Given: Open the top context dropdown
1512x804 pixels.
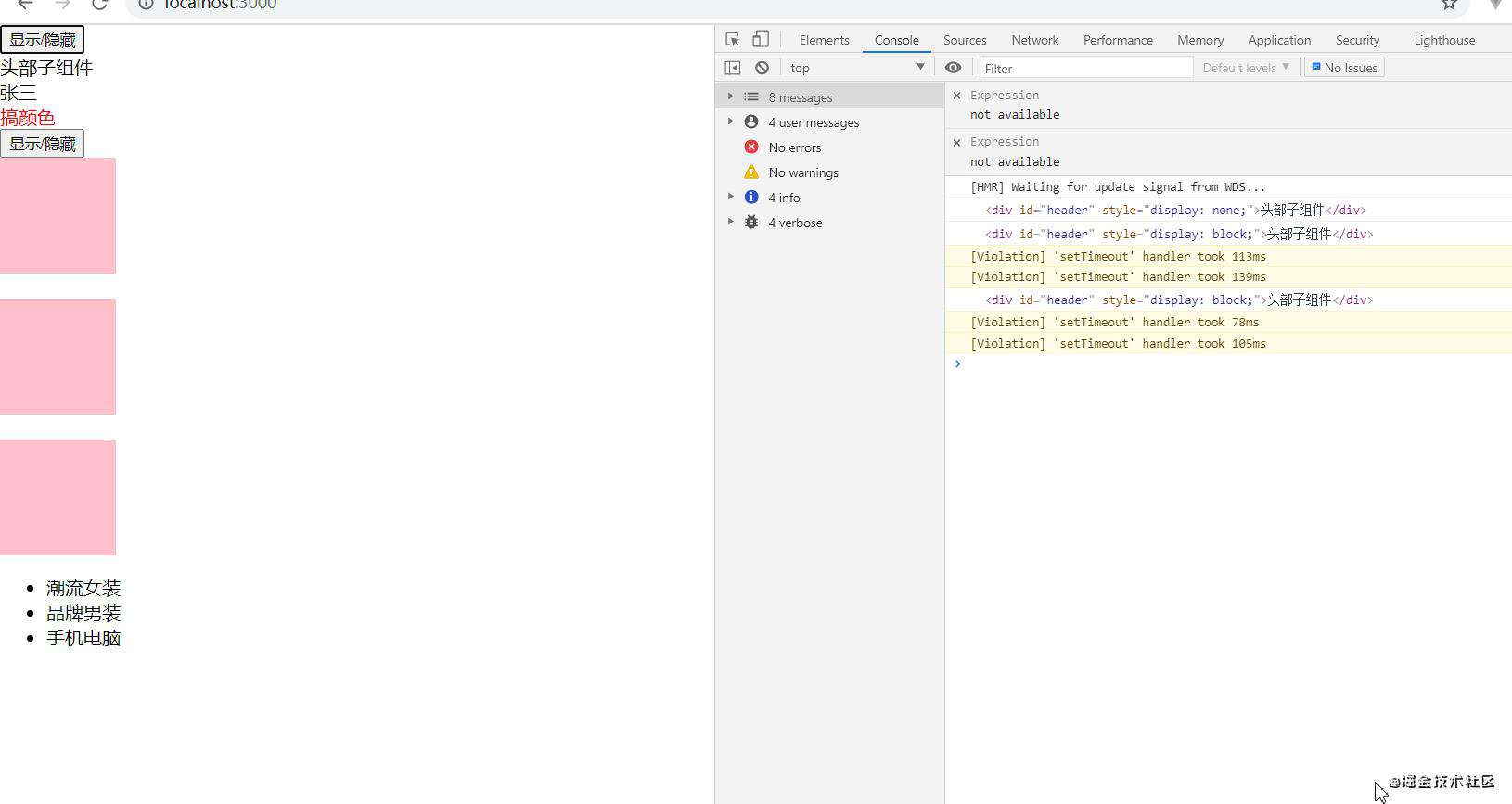Looking at the screenshot, I should pos(857,68).
